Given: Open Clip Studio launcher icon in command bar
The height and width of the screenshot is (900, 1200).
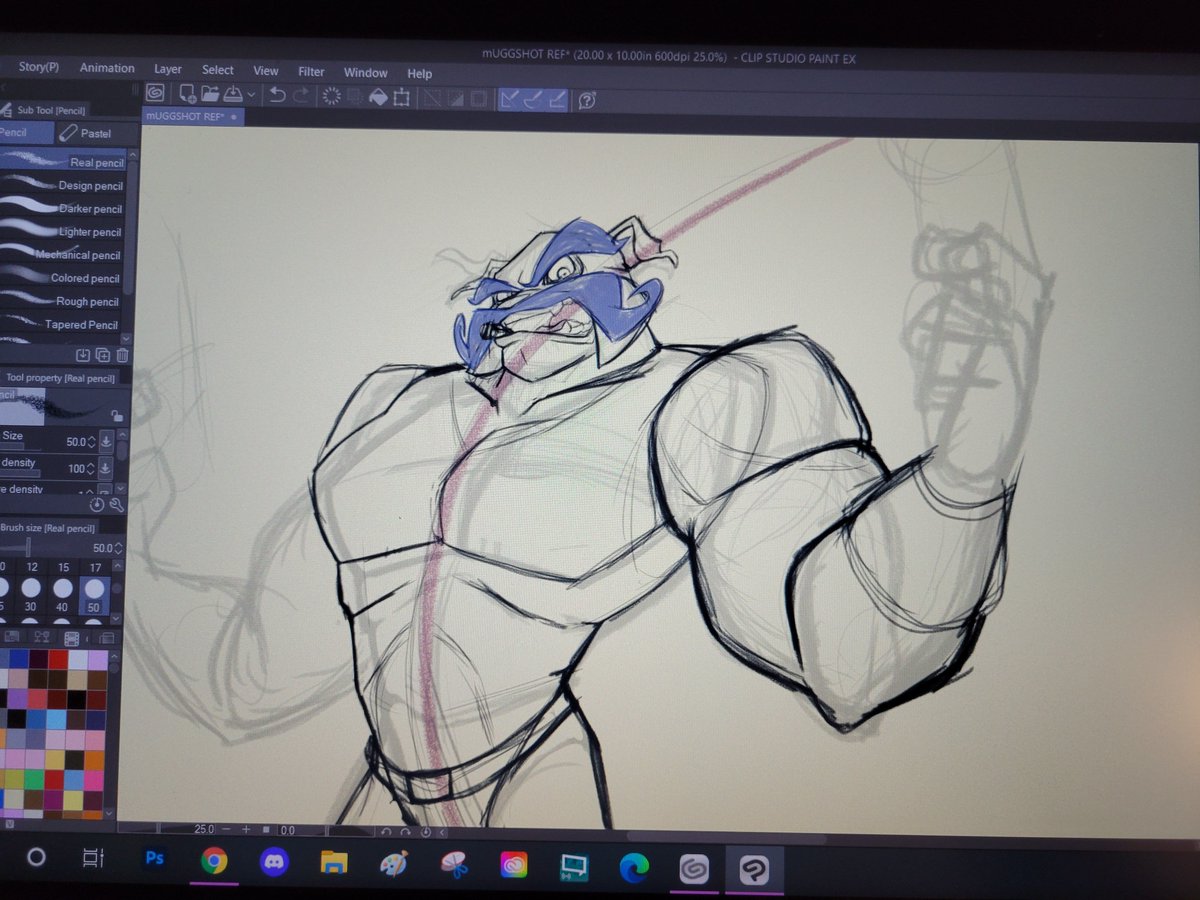Looking at the screenshot, I should 155,94.
